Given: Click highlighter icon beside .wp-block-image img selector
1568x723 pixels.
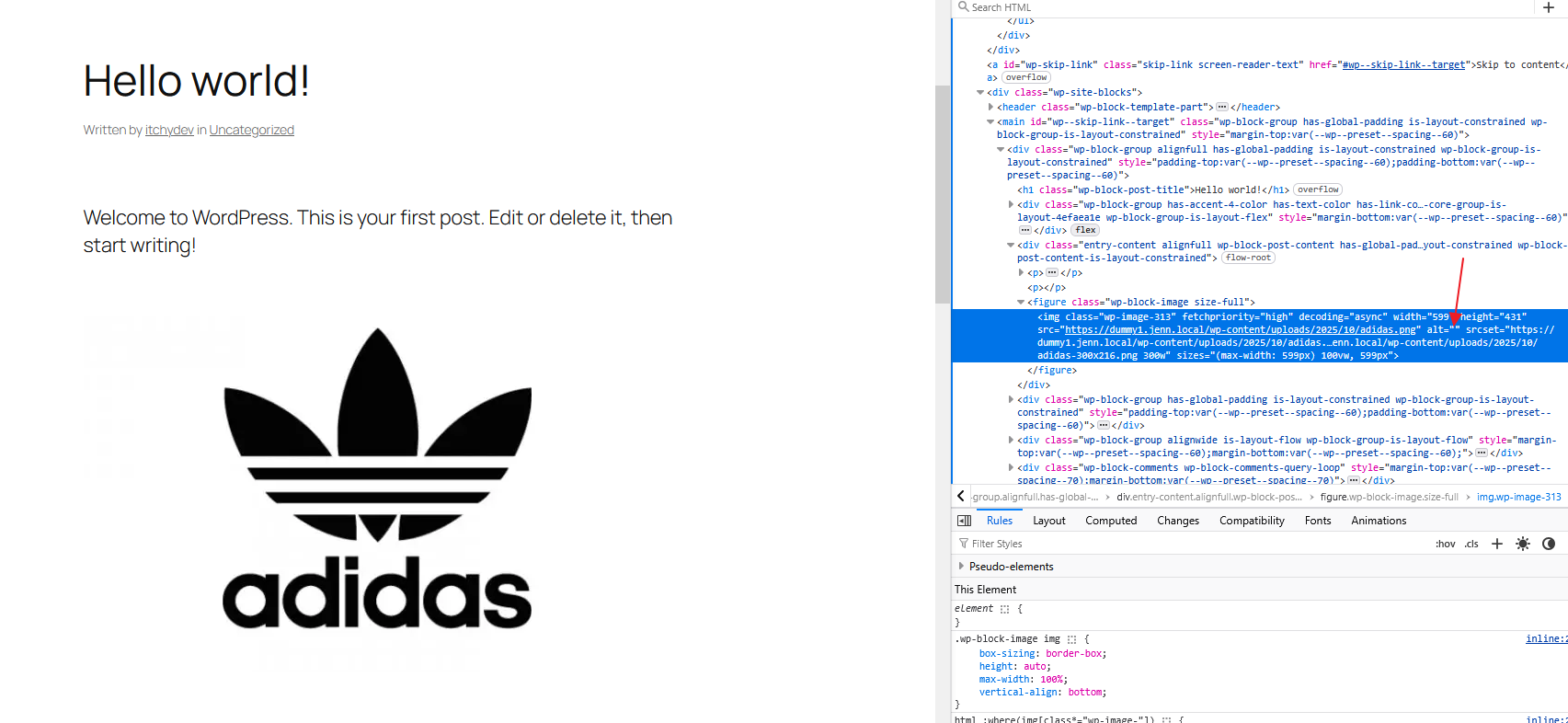Looking at the screenshot, I should pyautogui.click(x=1072, y=639).
